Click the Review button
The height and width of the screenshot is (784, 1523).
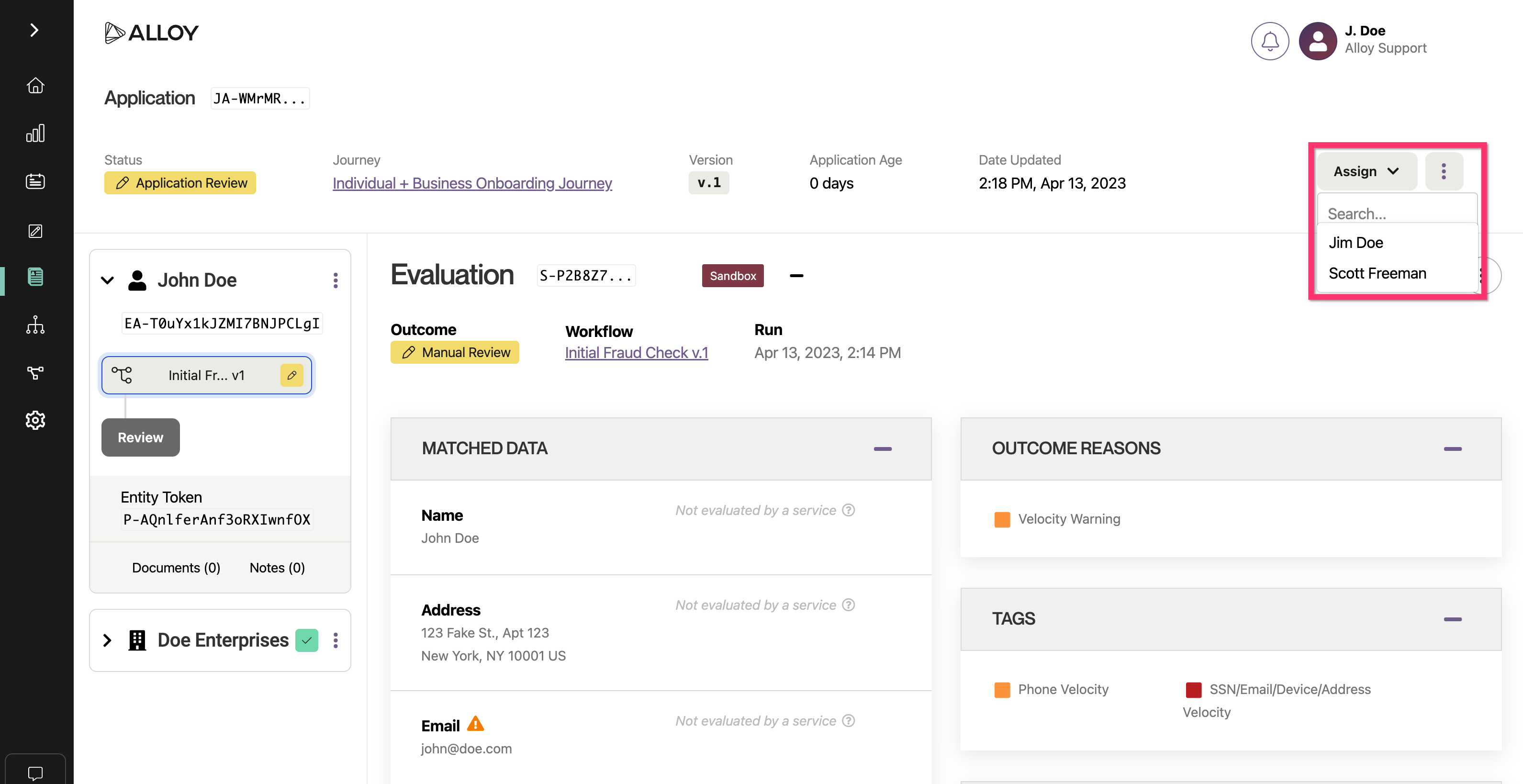pyautogui.click(x=141, y=437)
